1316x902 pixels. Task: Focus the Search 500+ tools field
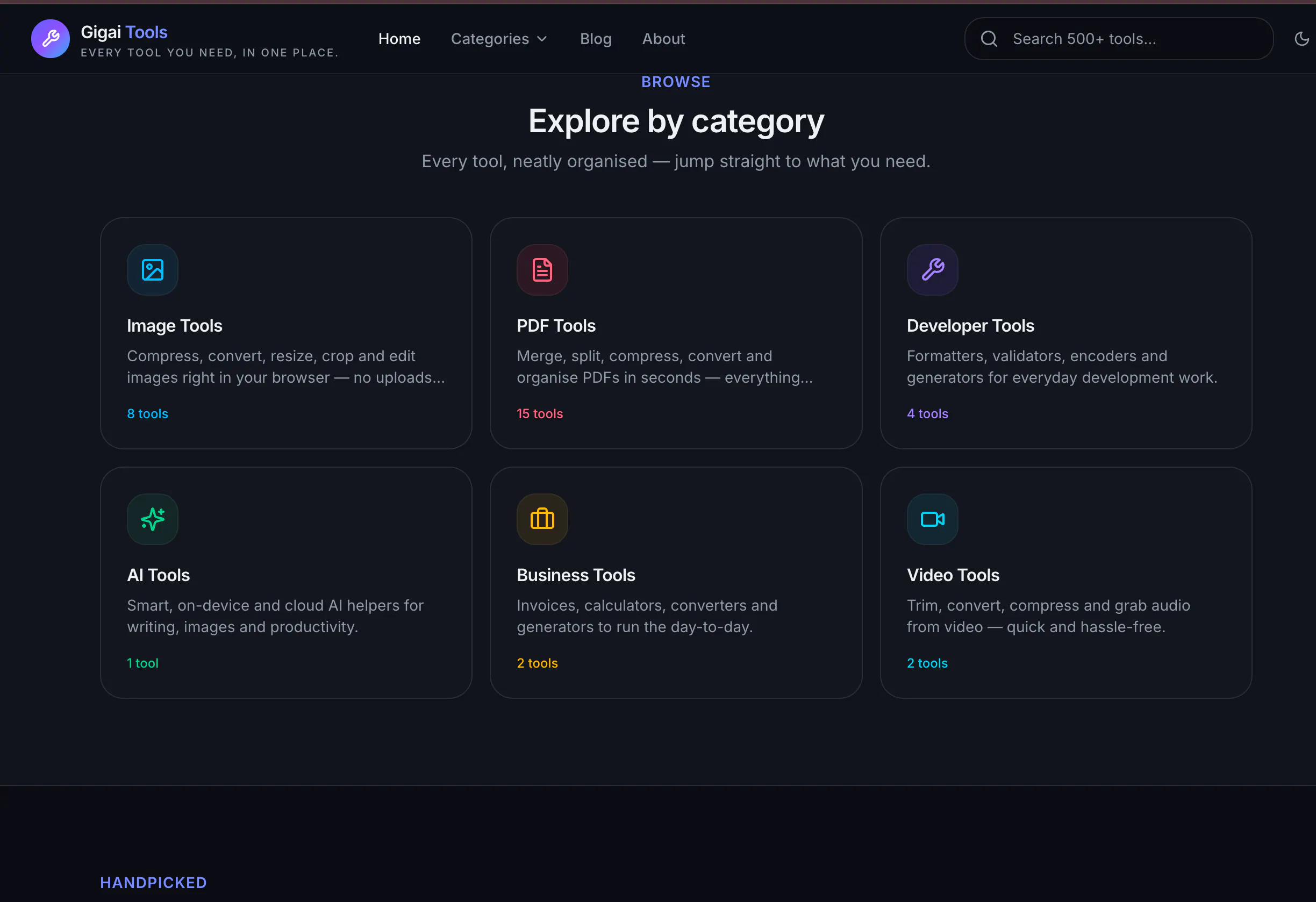tap(1118, 39)
